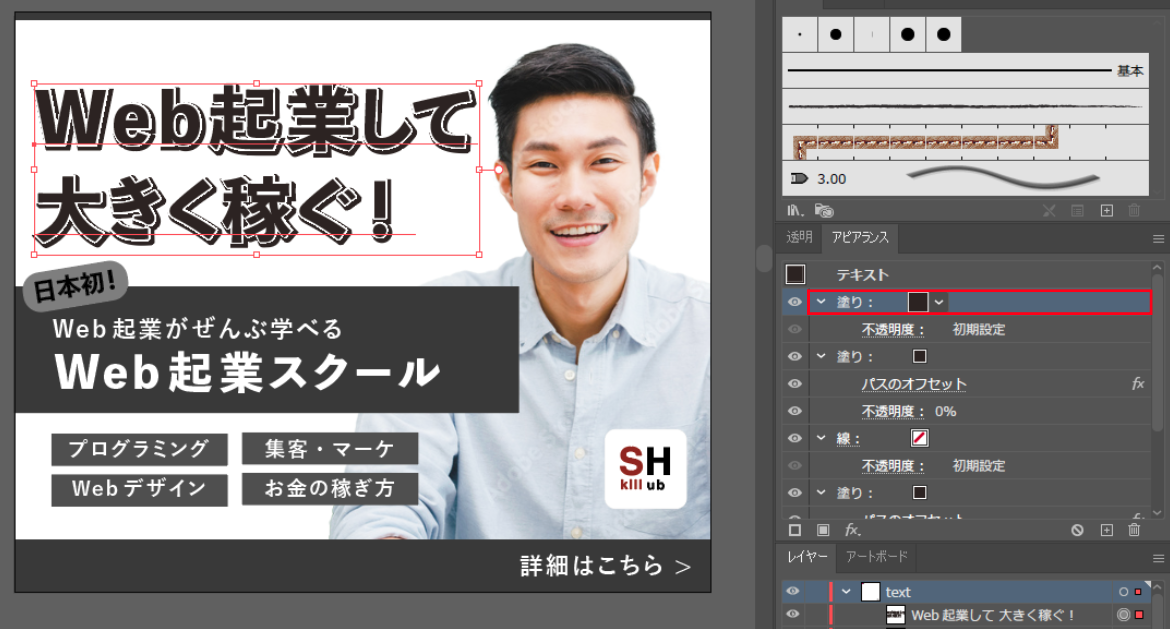The width and height of the screenshot is (1170, 629).
Task: Add new fill in Appearance panel footer
Action: (823, 530)
